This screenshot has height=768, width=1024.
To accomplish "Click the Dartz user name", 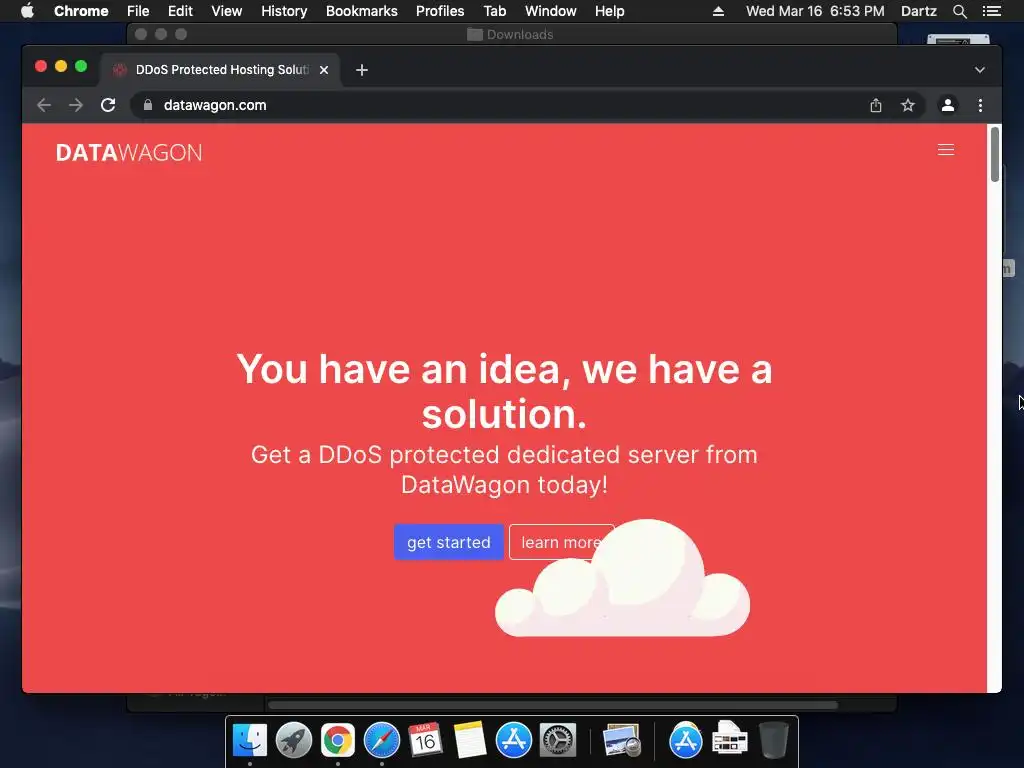I will coord(918,11).
